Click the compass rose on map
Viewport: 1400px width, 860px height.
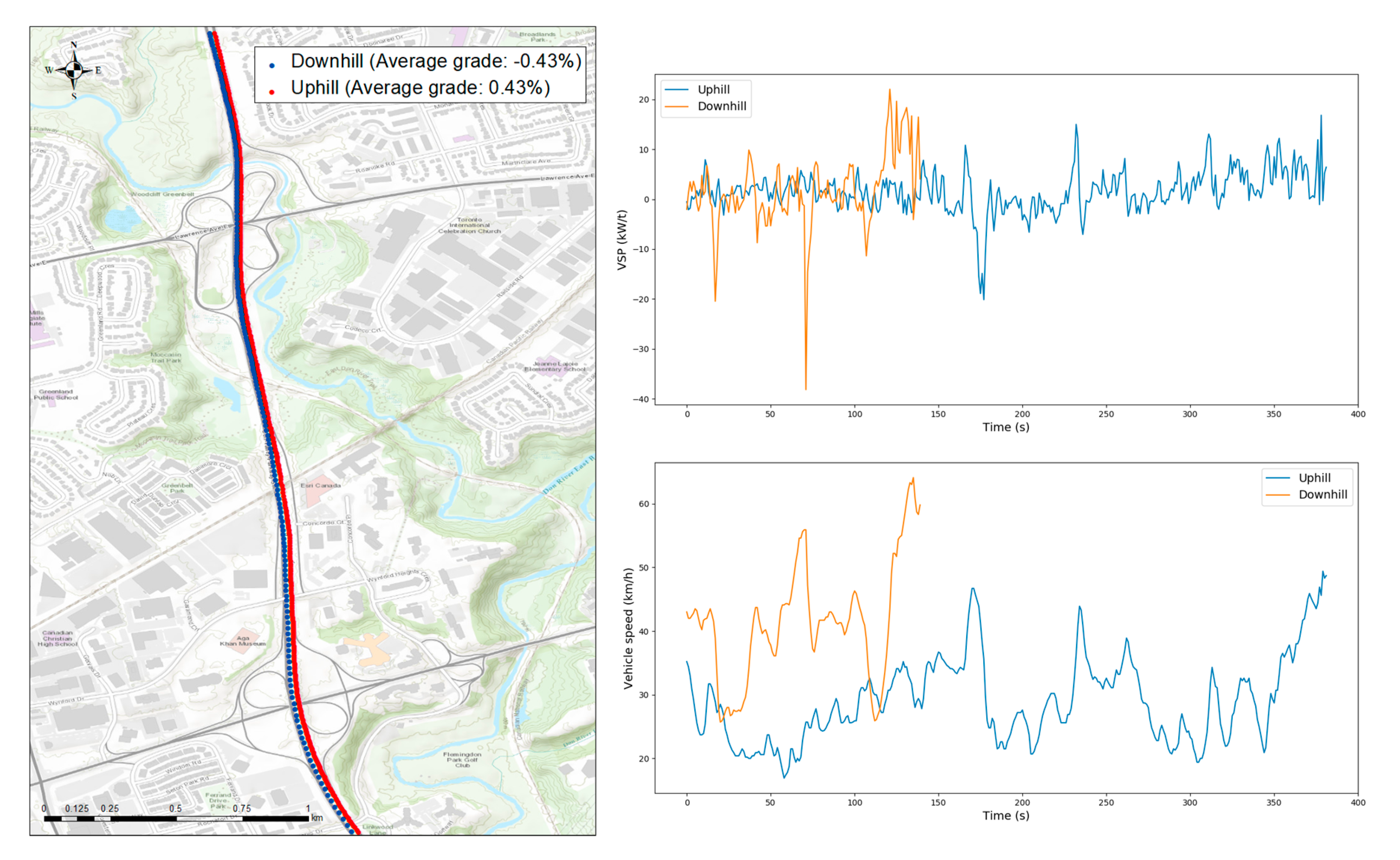pos(74,71)
